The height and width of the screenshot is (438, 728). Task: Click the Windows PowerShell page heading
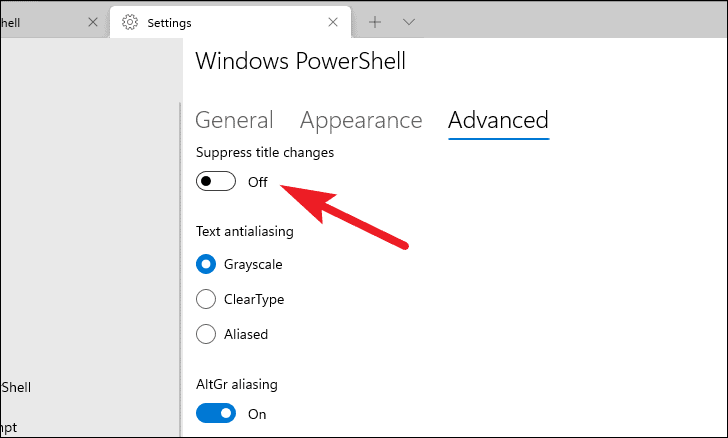coord(300,61)
